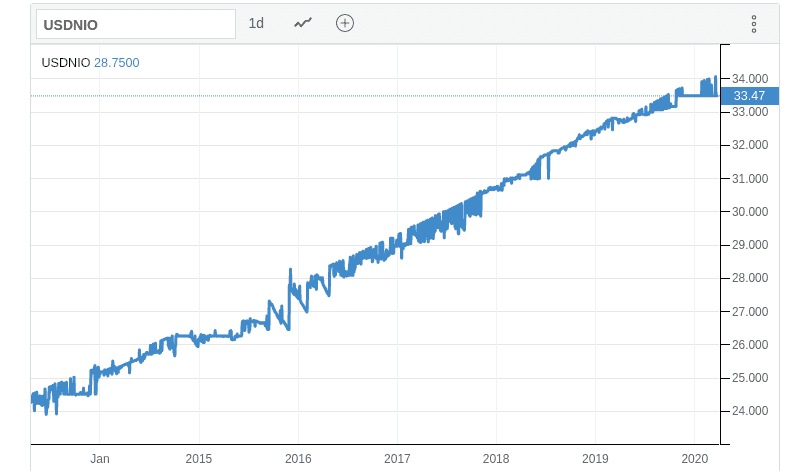The height and width of the screenshot is (471, 798).
Task: Click the USDNIO symbol search field
Action: tap(136, 24)
